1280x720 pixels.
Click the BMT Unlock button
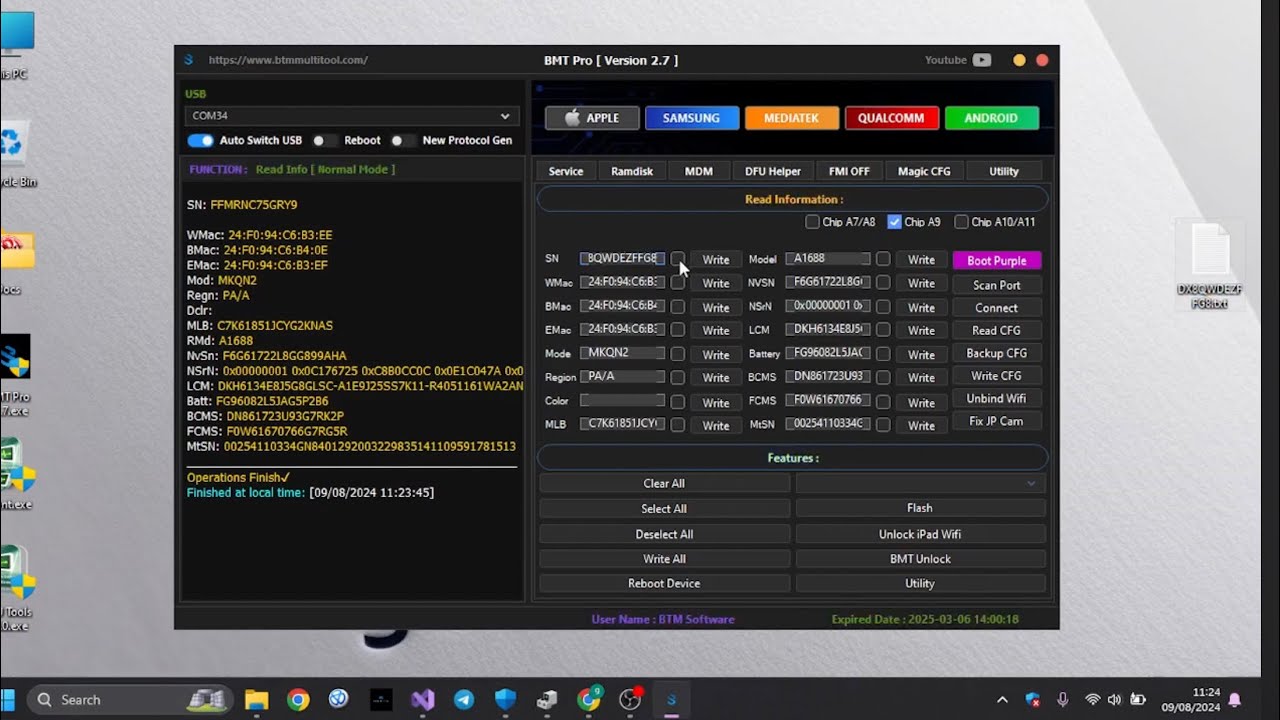pyautogui.click(x=920, y=559)
